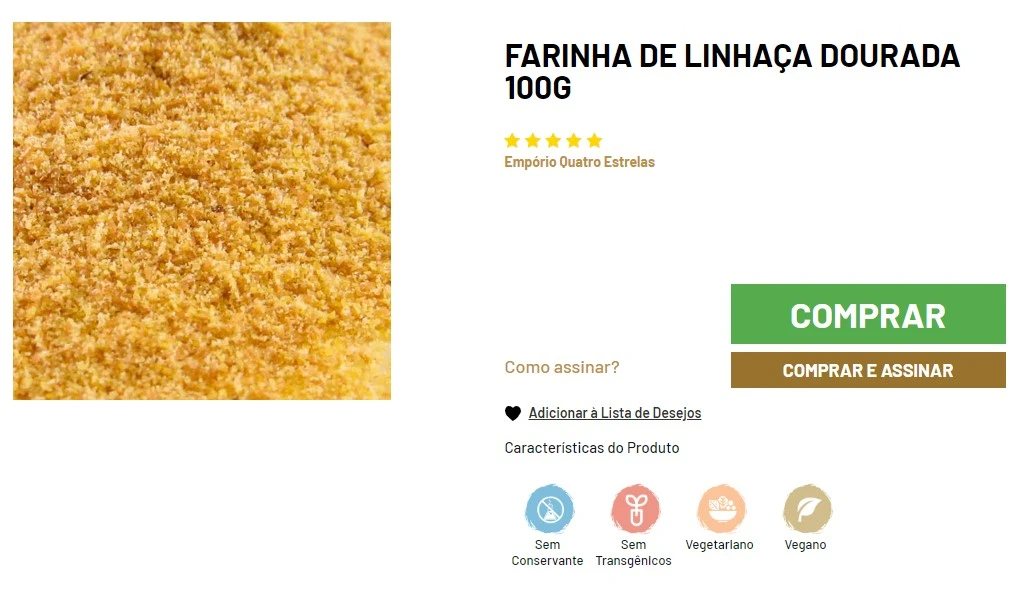Open the Como assinar? link

point(562,367)
